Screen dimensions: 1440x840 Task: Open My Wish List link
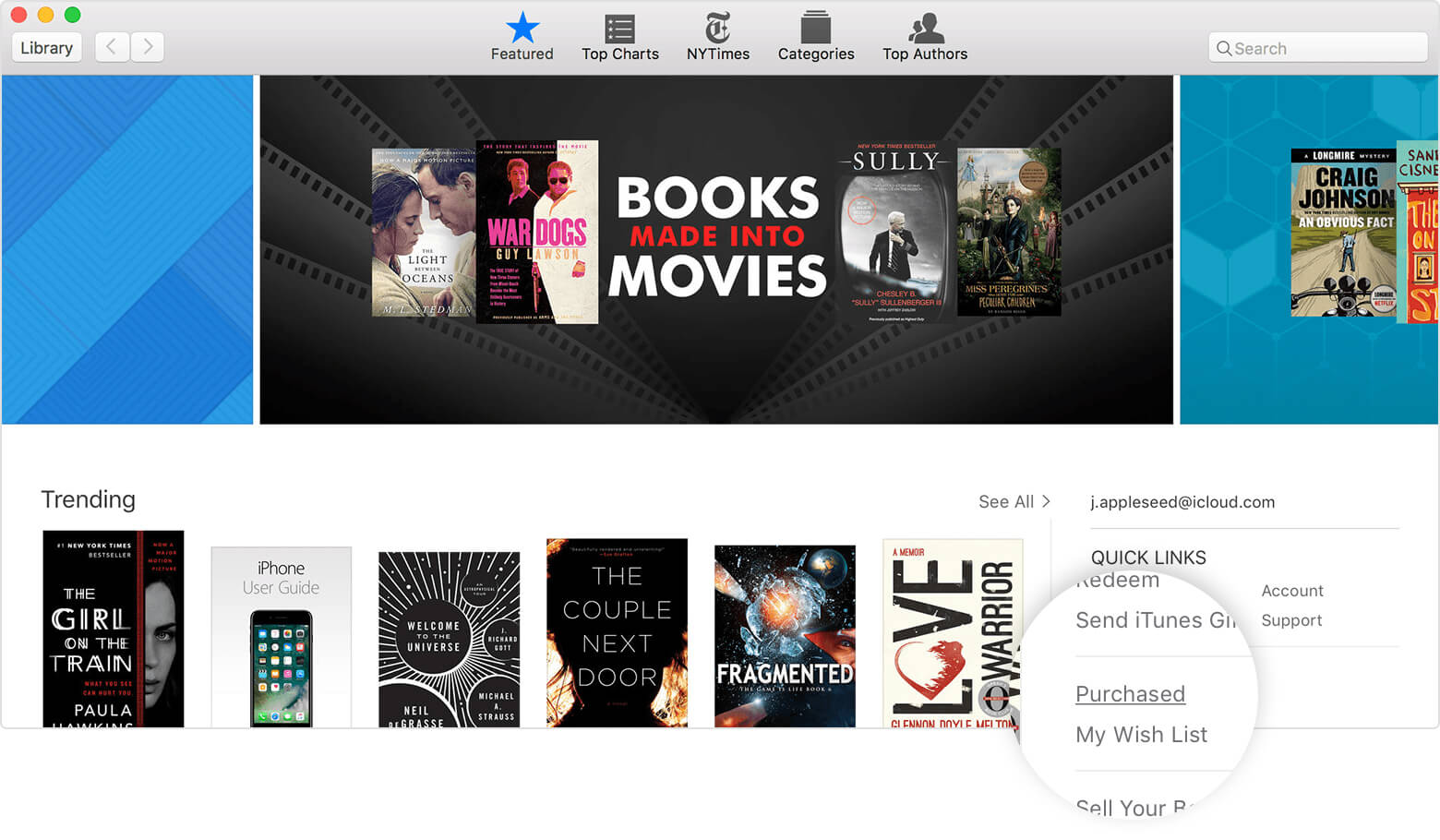(1141, 735)
